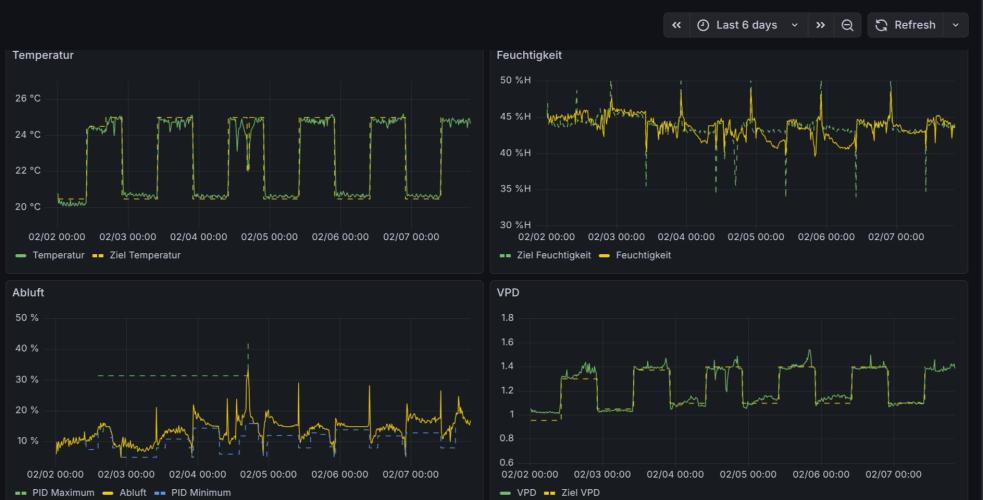Open the Temperatur panel title menu
This screenshot has height=500, width=983.
coord(43,55)
